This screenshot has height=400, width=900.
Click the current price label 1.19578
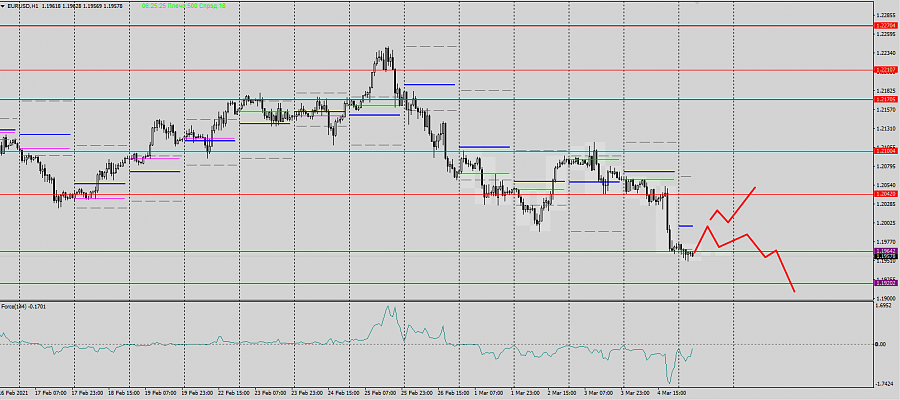coord(885,257)
